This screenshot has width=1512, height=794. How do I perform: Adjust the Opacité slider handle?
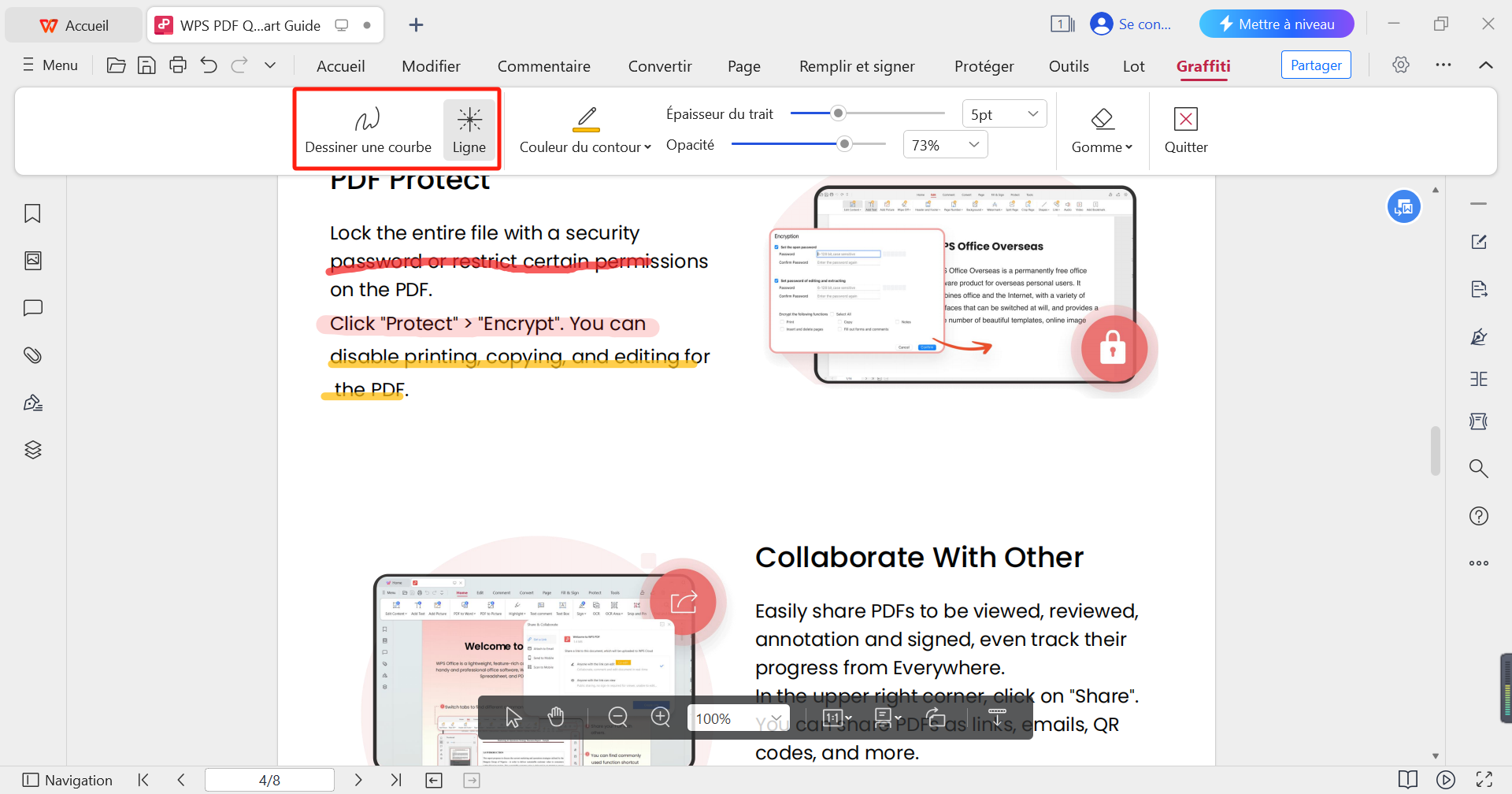pyautogui.click(x=845, y=144)
